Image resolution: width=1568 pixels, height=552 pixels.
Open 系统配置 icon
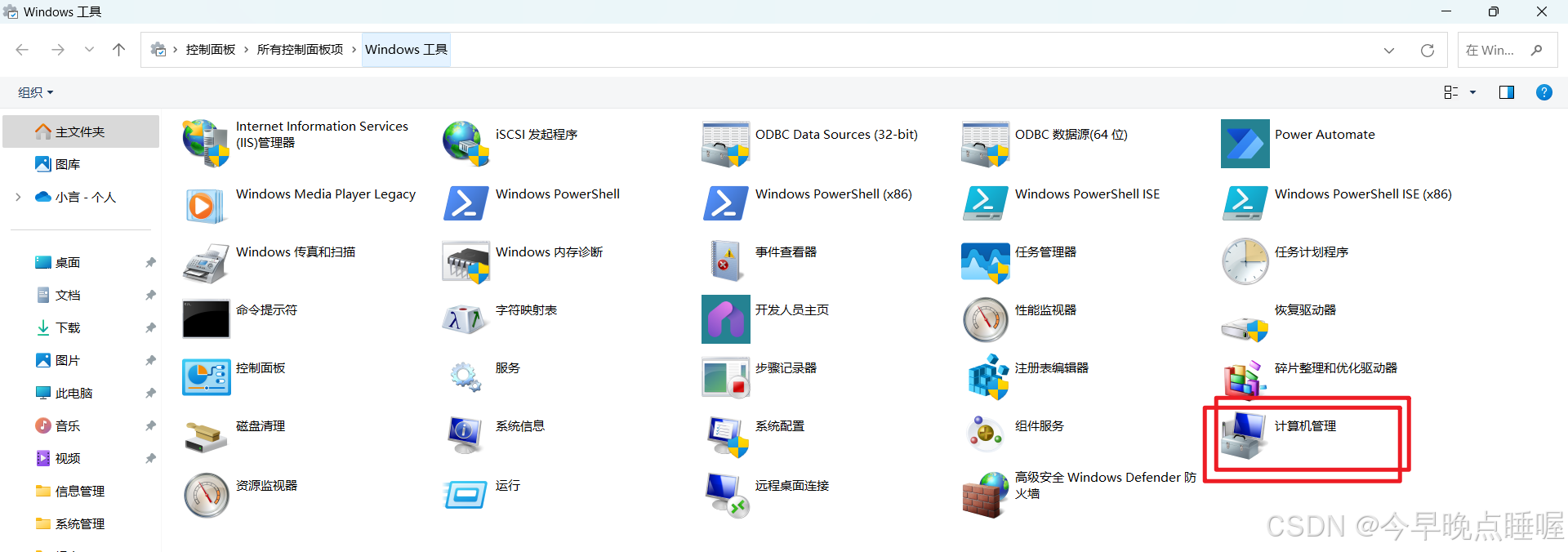pyautogui.click(x=727, y=436)
